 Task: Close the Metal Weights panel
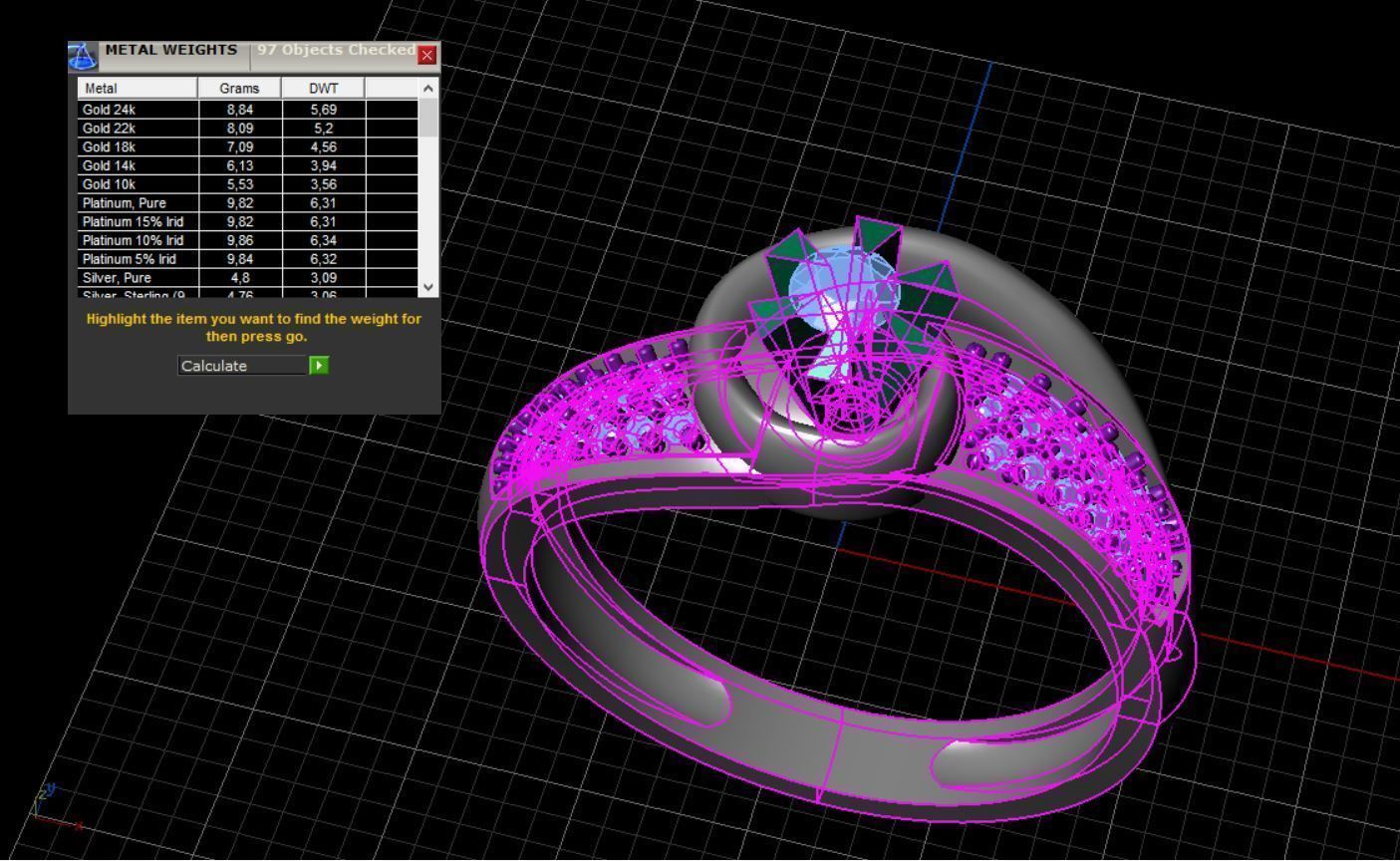point(427,55)
